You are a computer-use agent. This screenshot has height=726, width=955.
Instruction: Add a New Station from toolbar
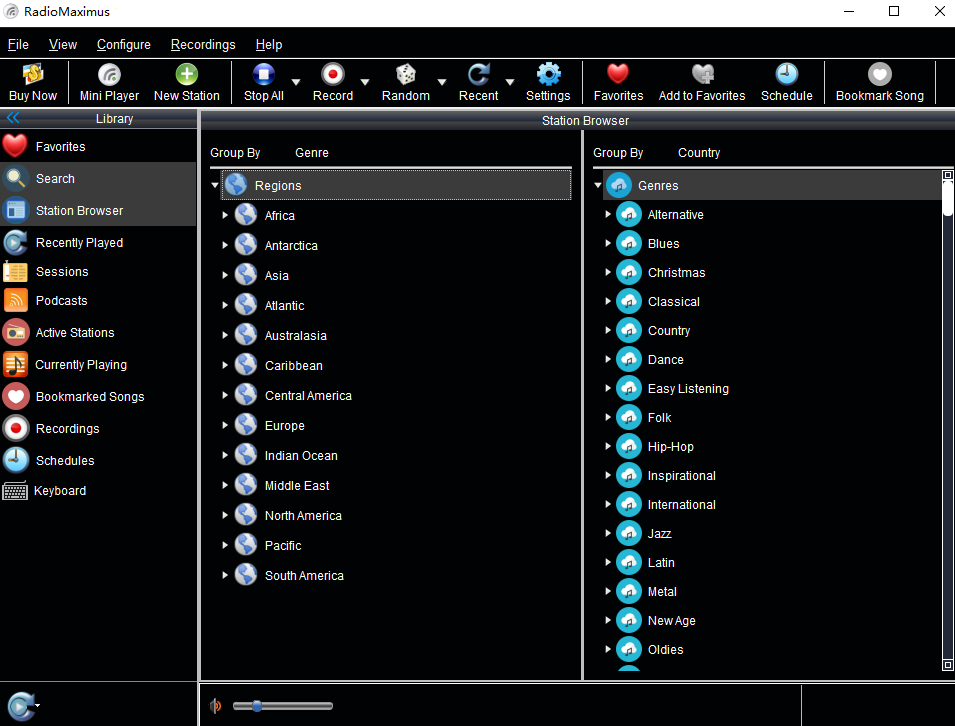(x=186, y=75)
